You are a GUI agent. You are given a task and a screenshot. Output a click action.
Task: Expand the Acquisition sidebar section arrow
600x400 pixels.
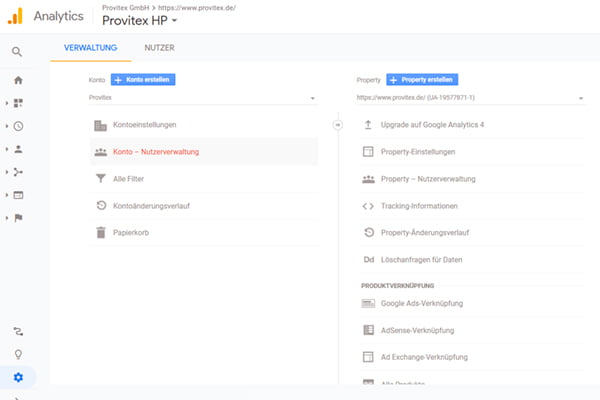tap(7, 172)
